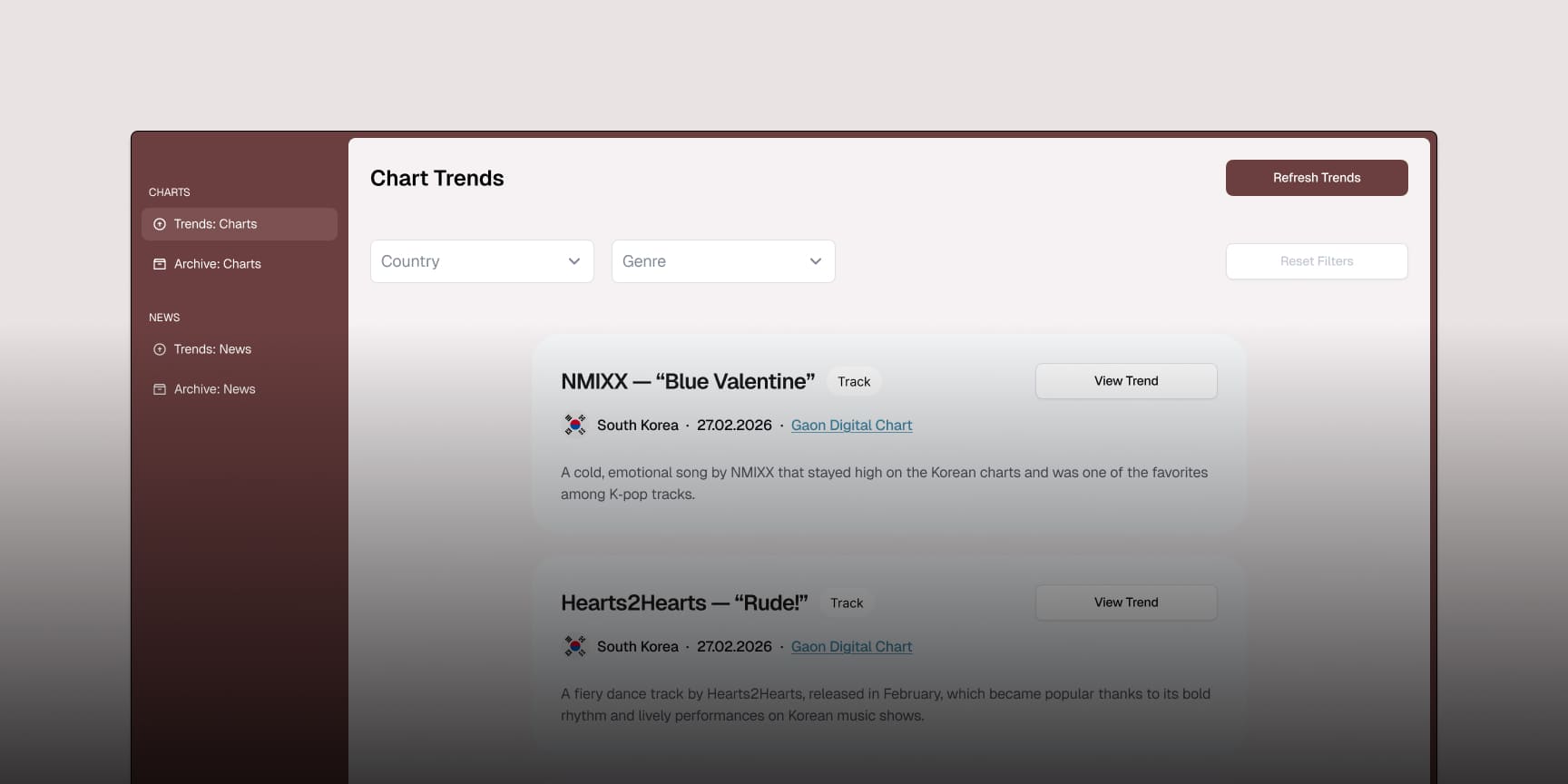The image size is (1568, 784).
Task: Open the Country dropdown
Action: (x=482, y=261)
